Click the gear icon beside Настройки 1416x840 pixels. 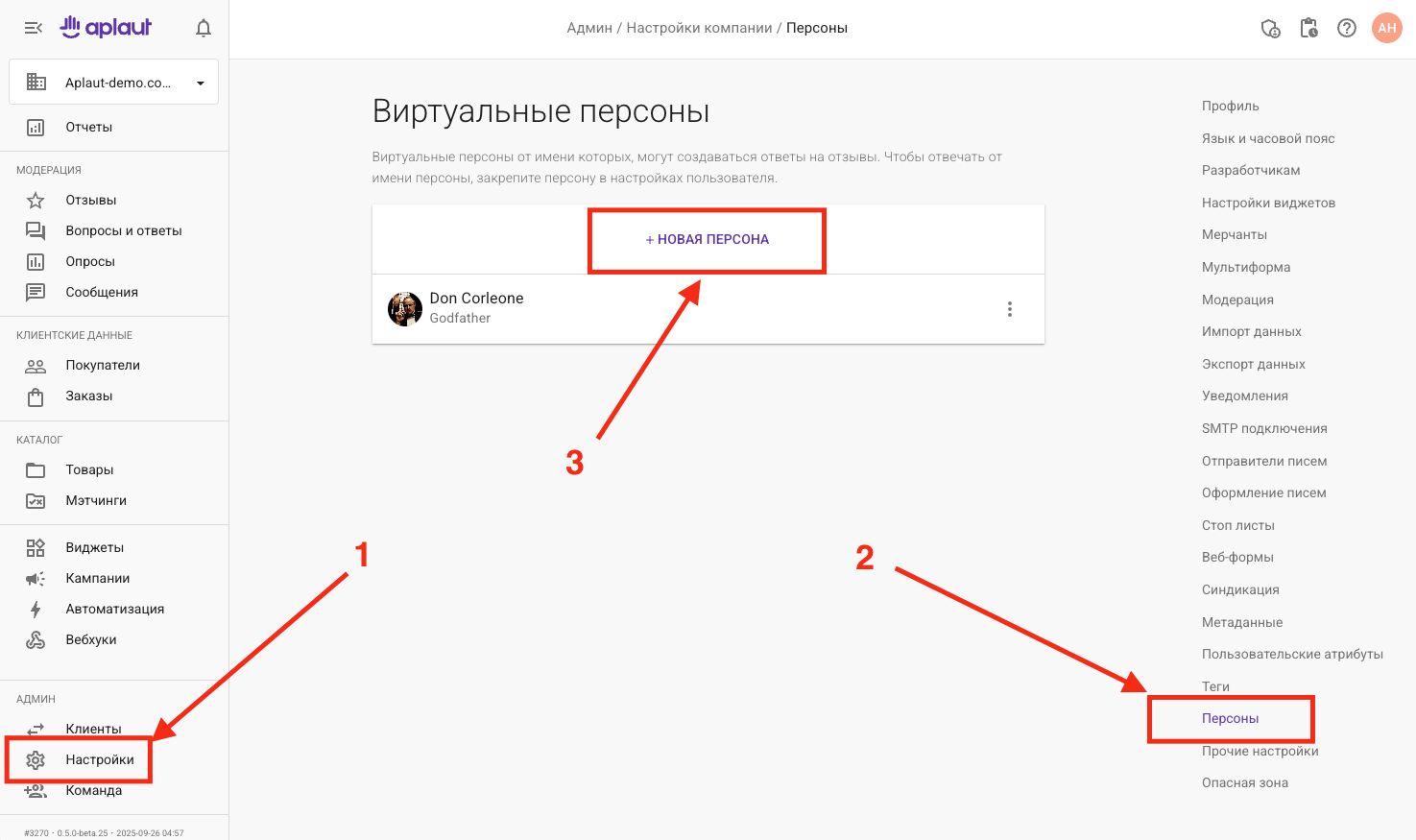[36, 759]
